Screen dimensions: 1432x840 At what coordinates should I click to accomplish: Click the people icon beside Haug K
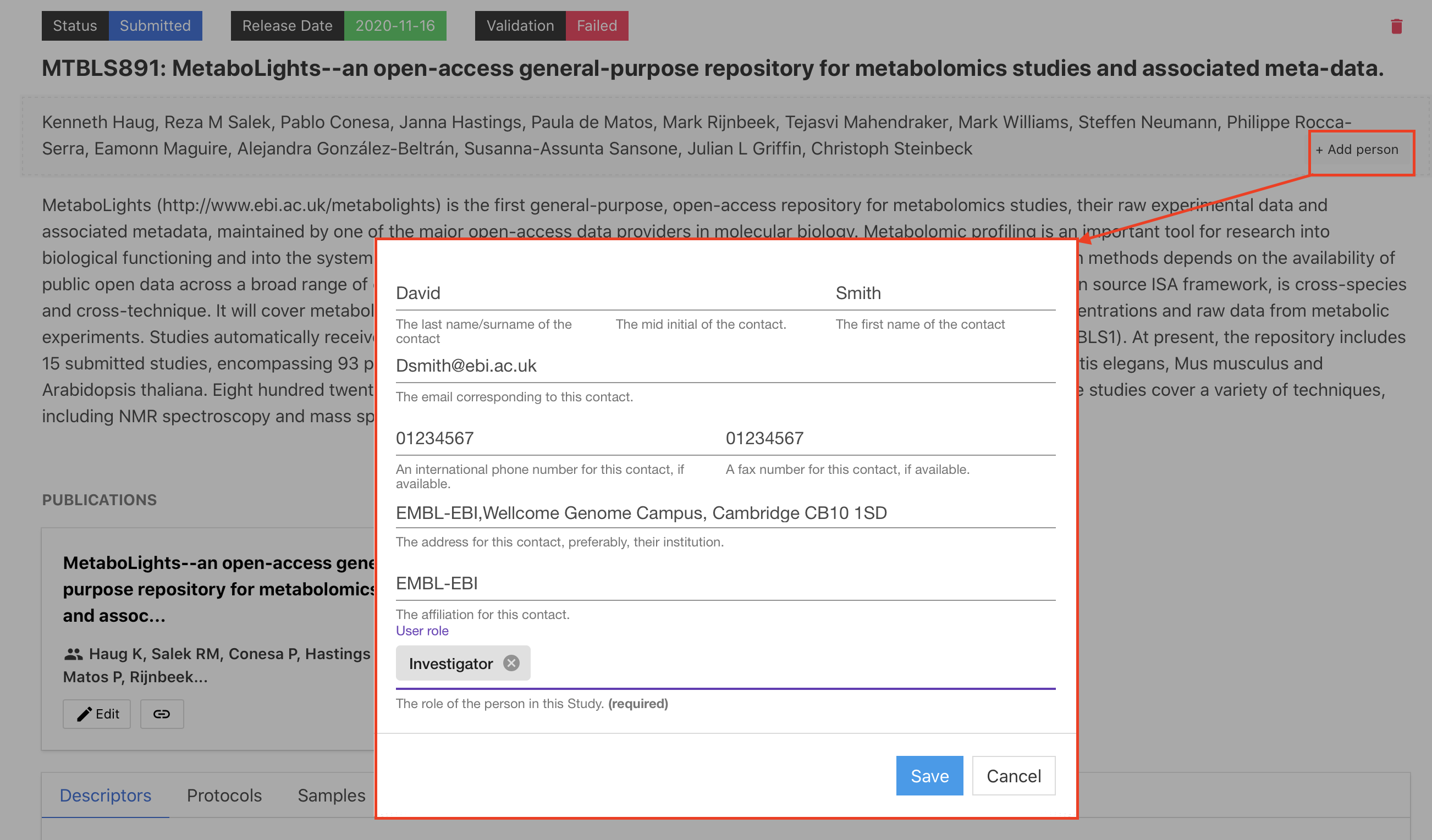point(73,654)
